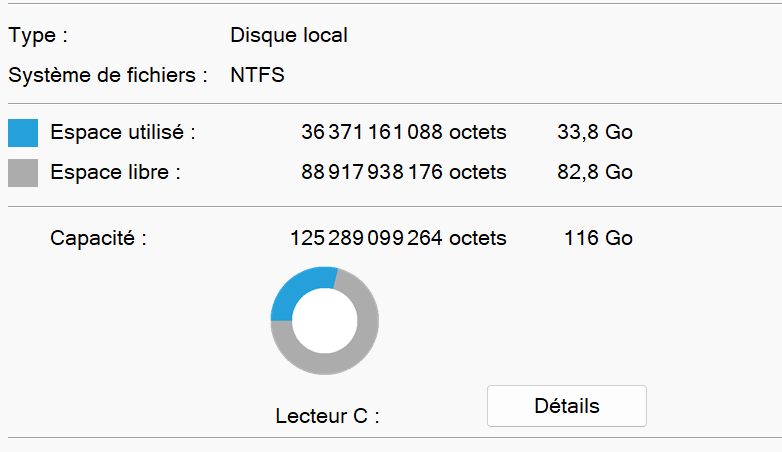The height and width of the screenshot is (452, 782).
Task: Click the 'Espace libre :' label
Action: pyautogui.click(x=115, y=172)
